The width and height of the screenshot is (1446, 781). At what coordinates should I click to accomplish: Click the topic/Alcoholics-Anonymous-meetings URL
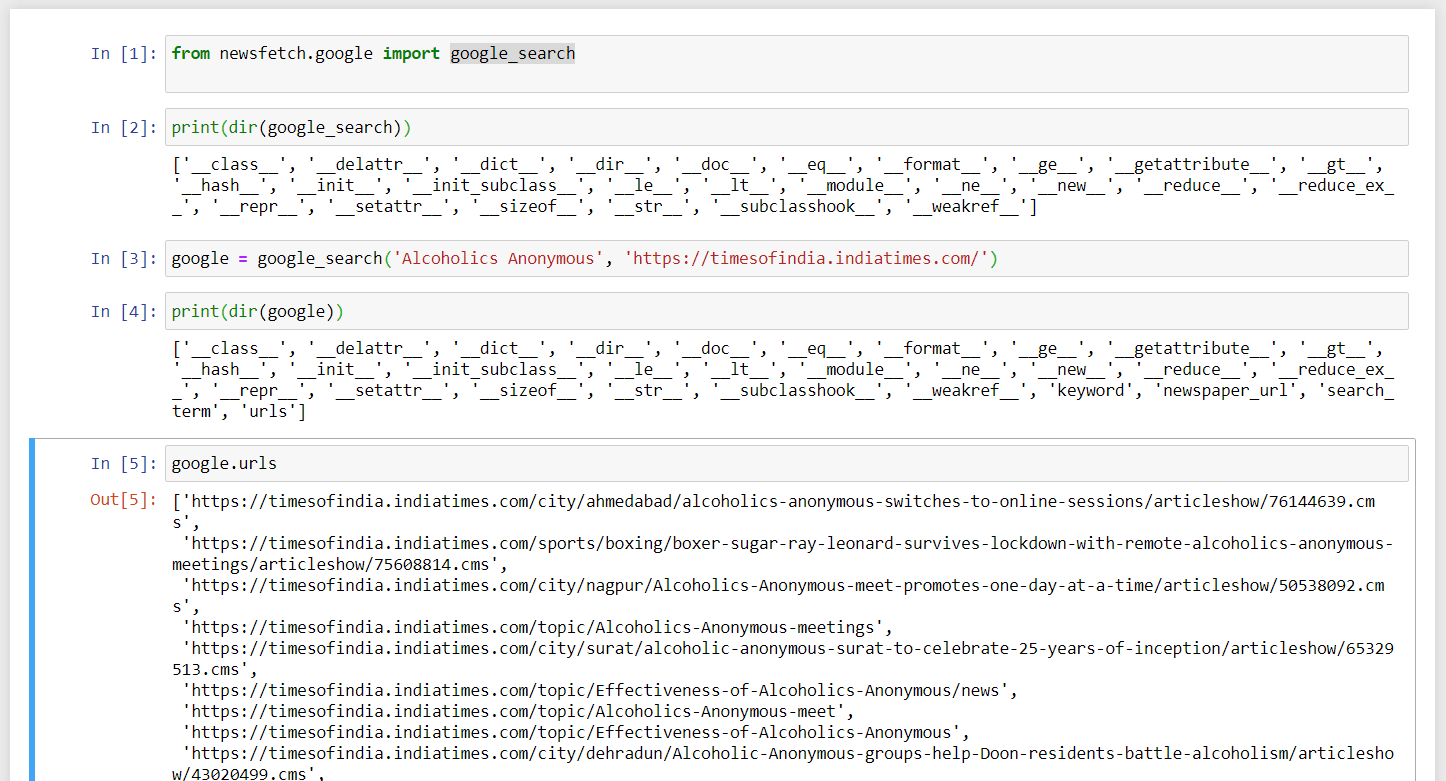(x=534, y=627)
